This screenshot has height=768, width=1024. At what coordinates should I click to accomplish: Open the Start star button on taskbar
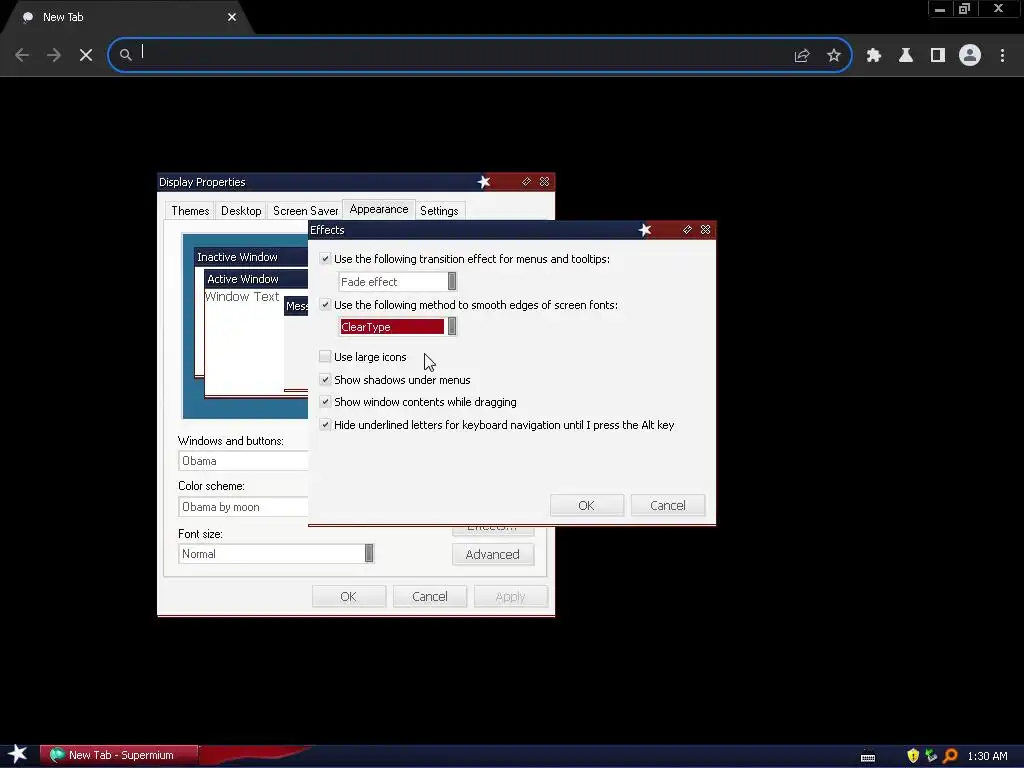click(x=18, y=754)
